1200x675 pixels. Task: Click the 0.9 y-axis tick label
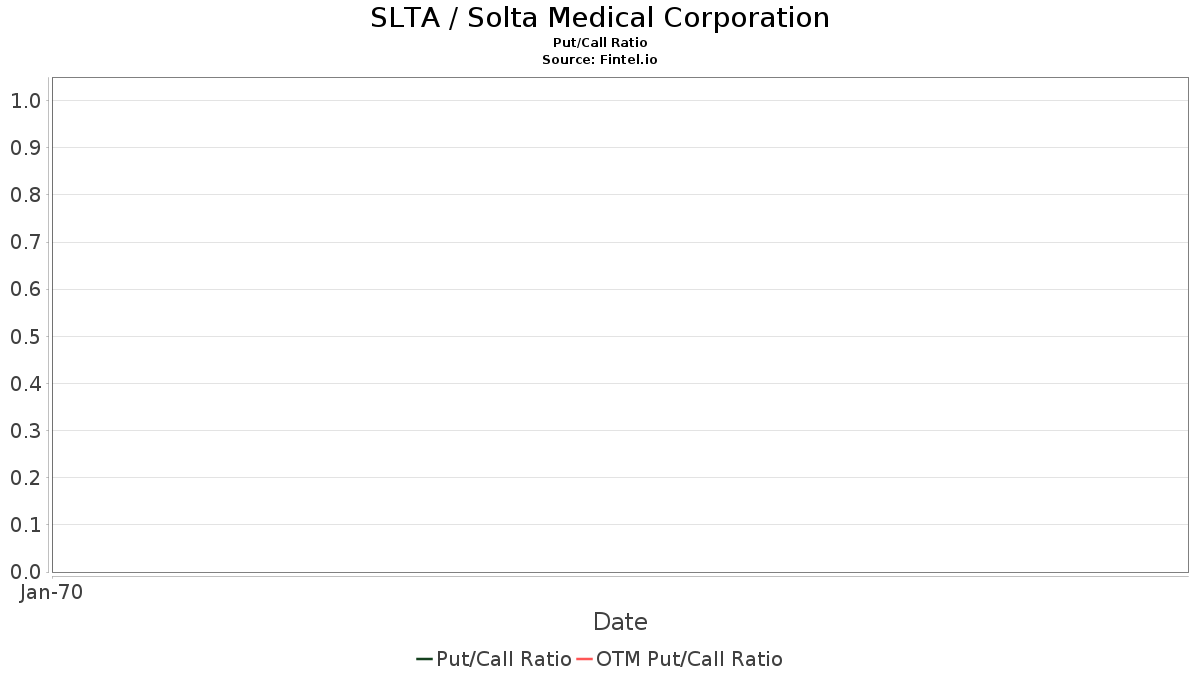[x=26, y=148]
